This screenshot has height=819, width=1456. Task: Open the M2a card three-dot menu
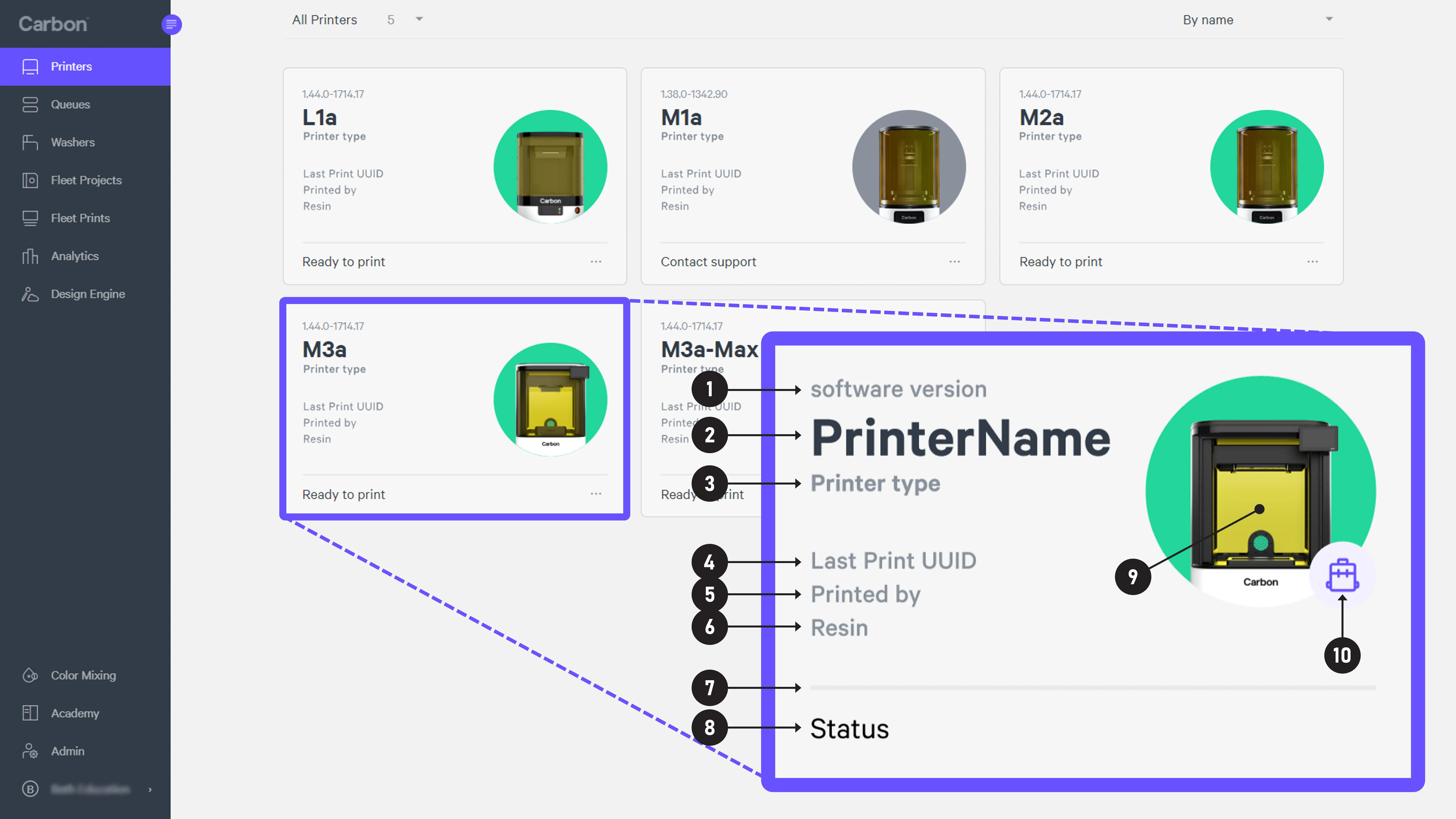point(1312,262)
